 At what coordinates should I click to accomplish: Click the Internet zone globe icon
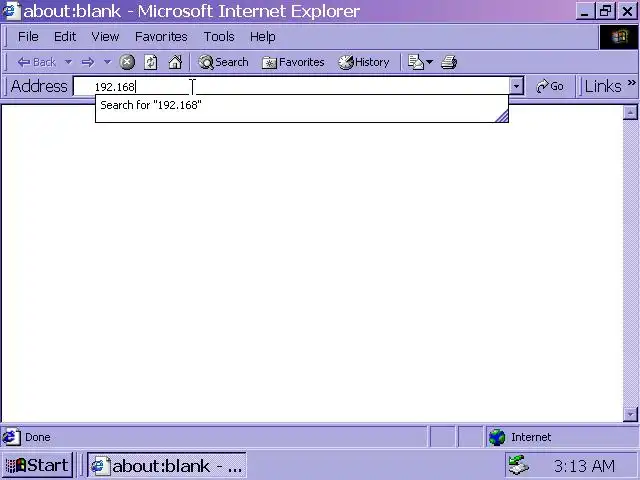point(497,437)
